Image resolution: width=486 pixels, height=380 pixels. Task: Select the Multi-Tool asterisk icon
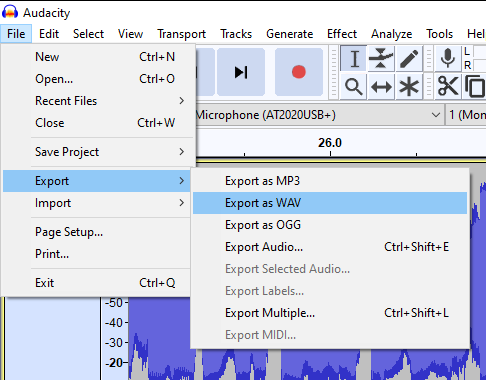point(409,87)
